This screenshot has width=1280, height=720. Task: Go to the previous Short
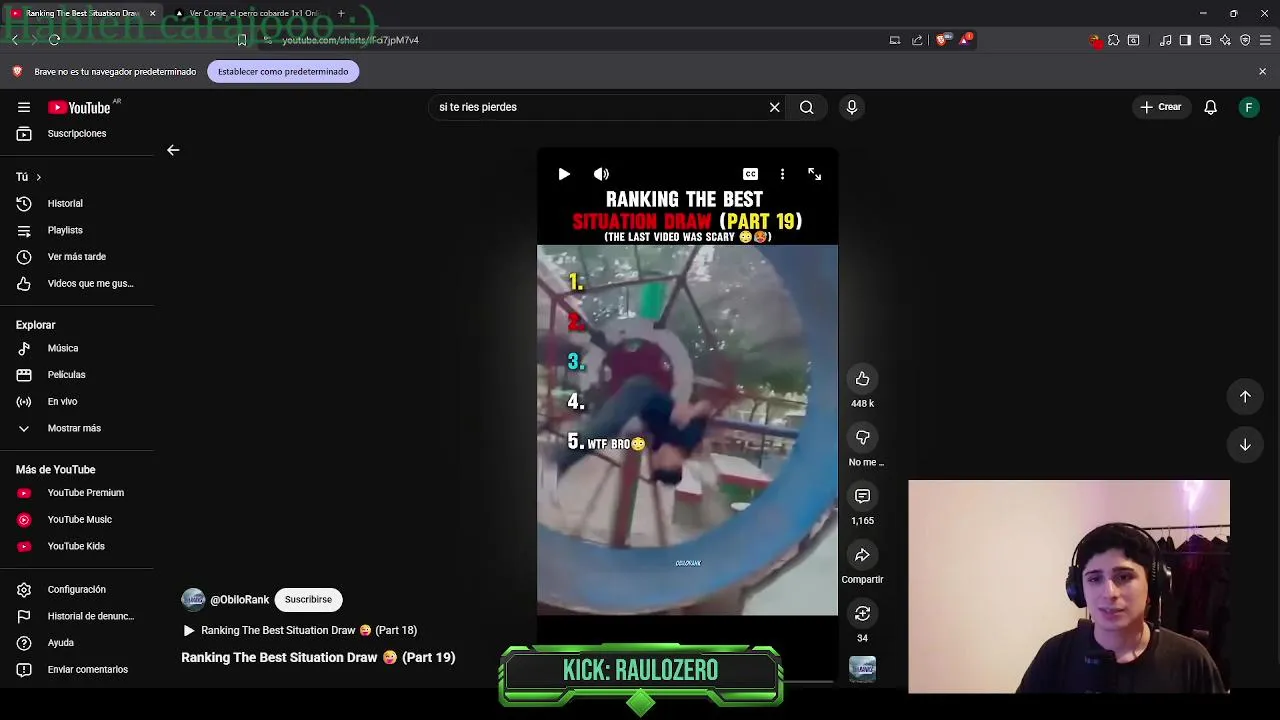[1245, 397]
